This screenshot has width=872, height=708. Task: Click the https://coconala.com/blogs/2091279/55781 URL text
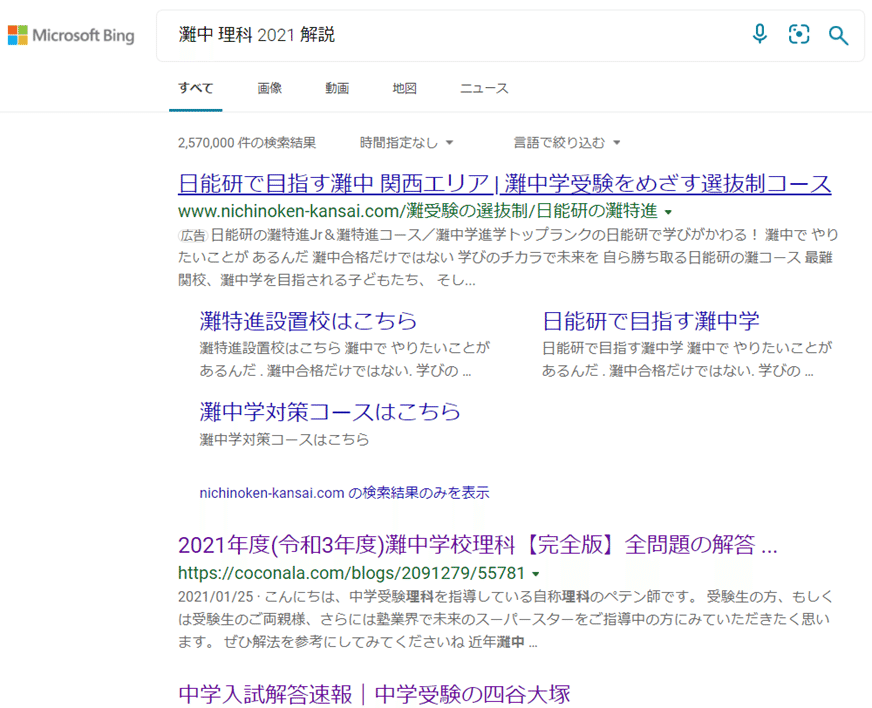(351, 573)
